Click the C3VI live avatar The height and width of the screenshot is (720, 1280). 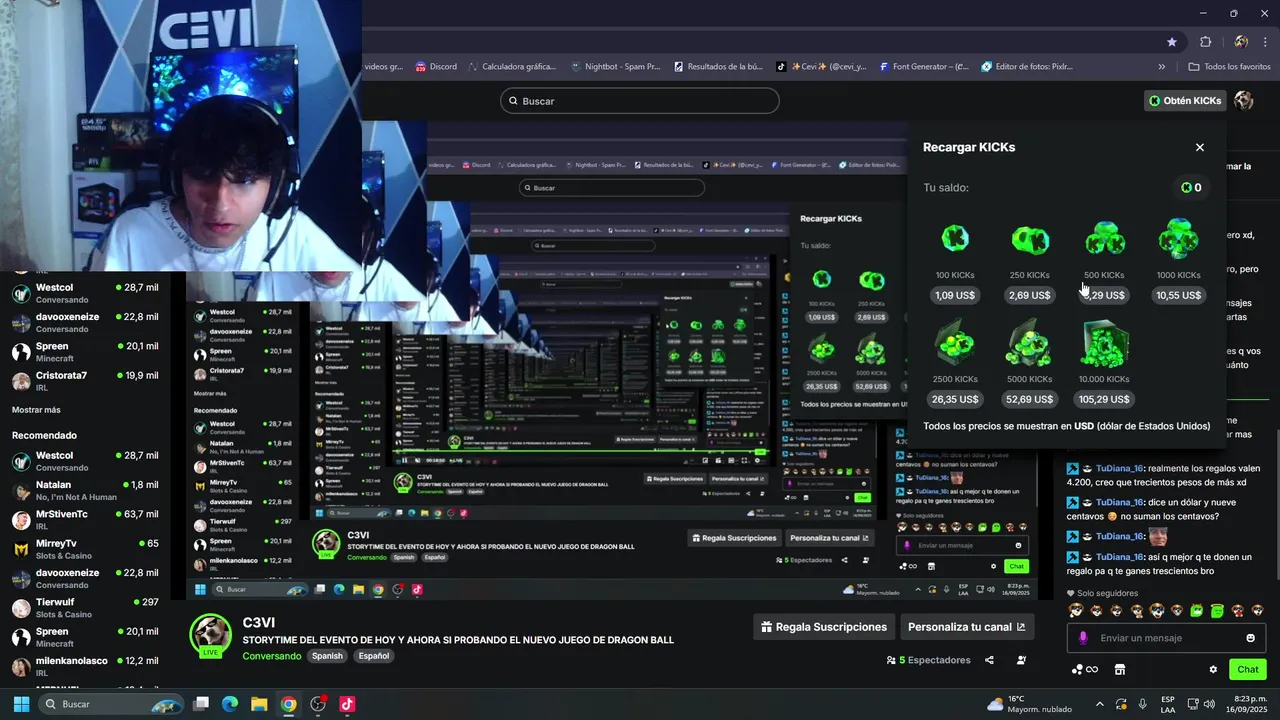211,636
